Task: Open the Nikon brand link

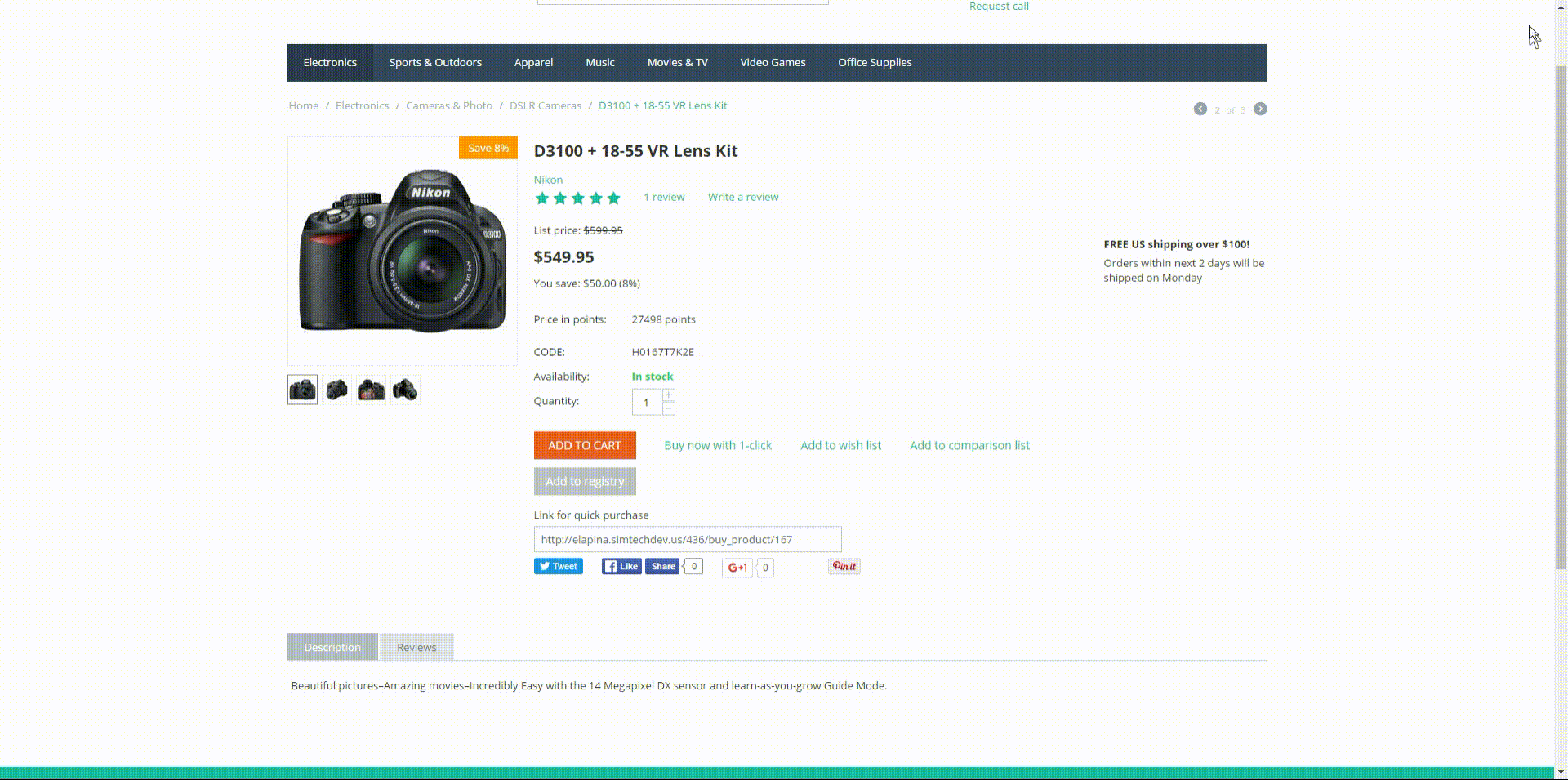Action: click(x=548, y=180)
